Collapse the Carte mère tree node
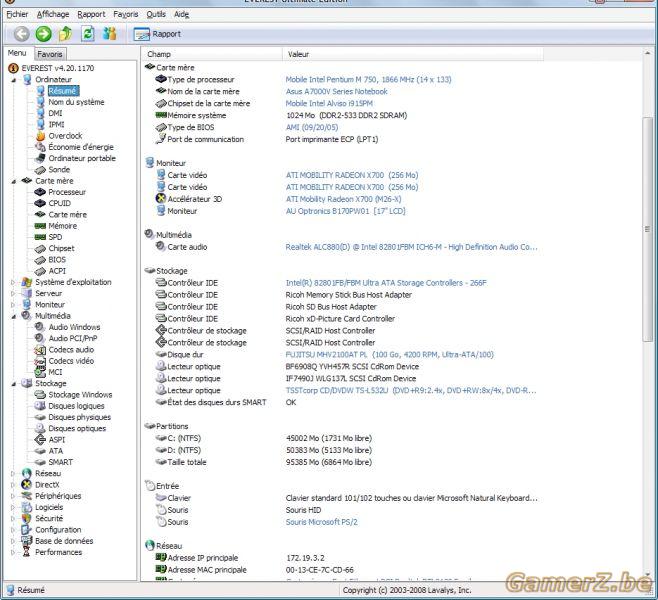 [x=13, y=181]
